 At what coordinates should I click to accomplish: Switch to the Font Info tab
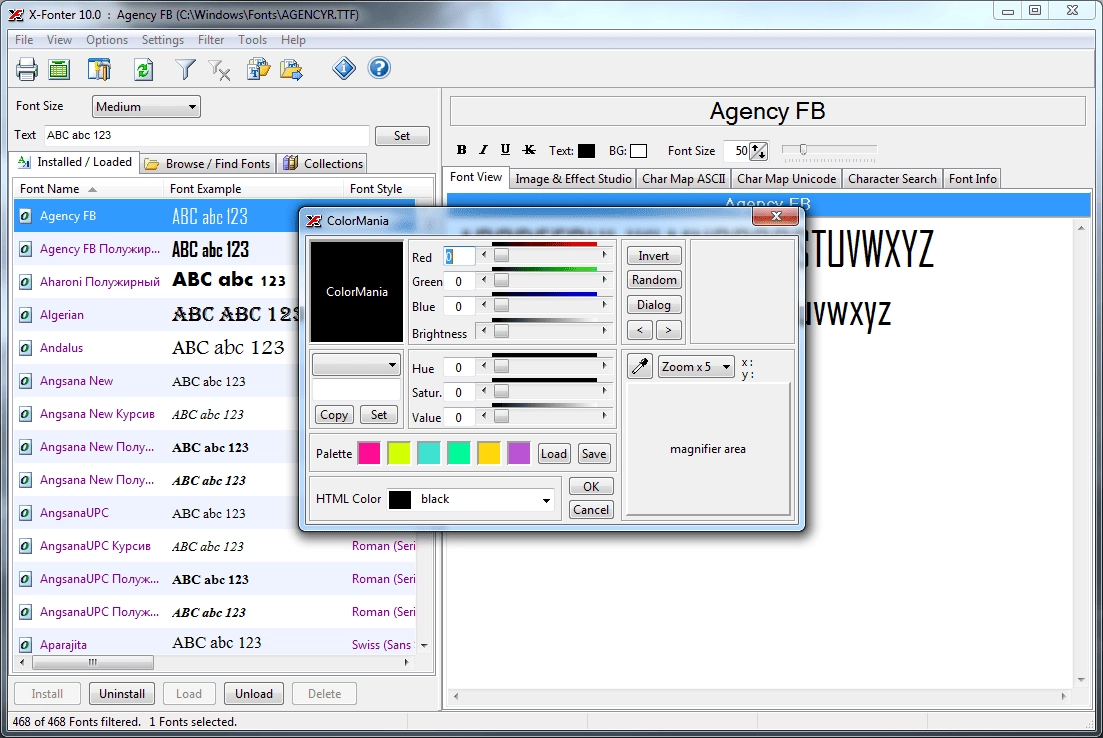tap(972, 179)
